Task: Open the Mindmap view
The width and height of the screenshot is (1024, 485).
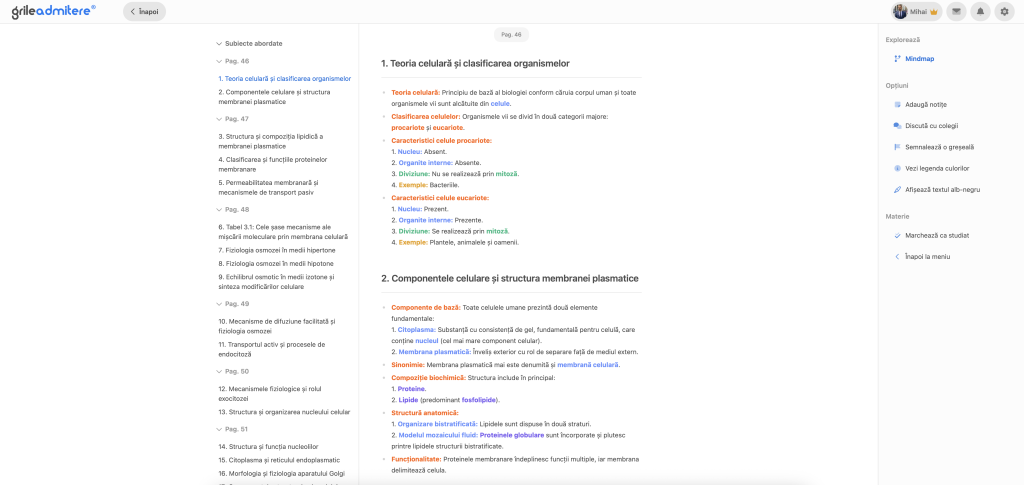Action: (914, 59)
